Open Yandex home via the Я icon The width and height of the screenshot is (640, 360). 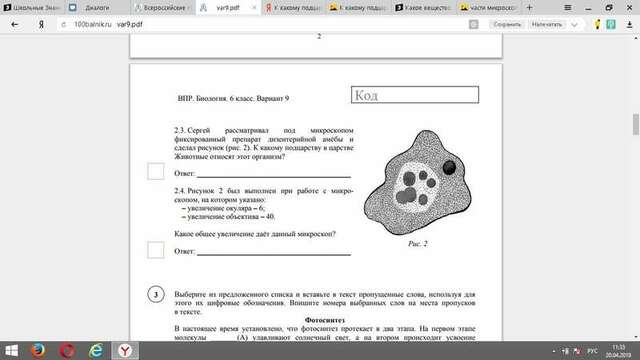point(41,24)
